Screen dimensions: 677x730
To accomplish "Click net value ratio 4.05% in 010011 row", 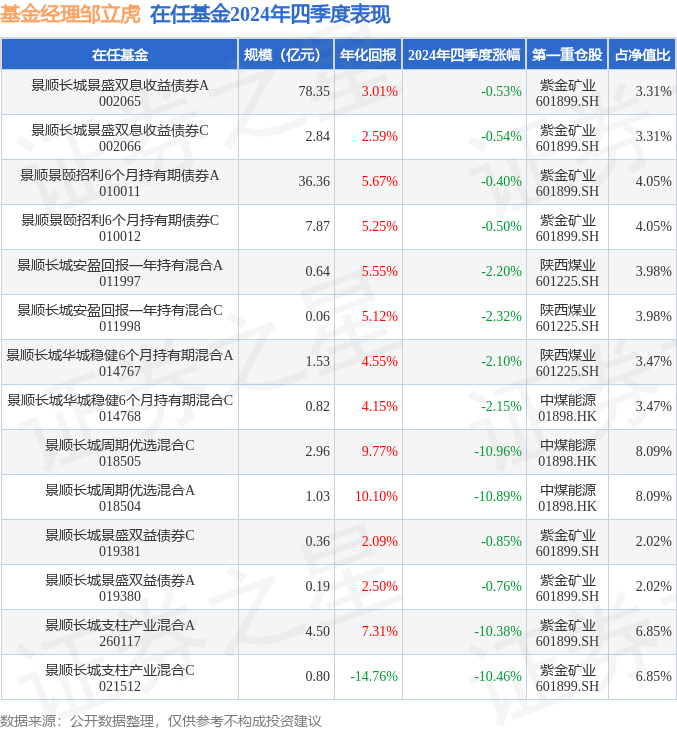I will click(x=653, y=181).
